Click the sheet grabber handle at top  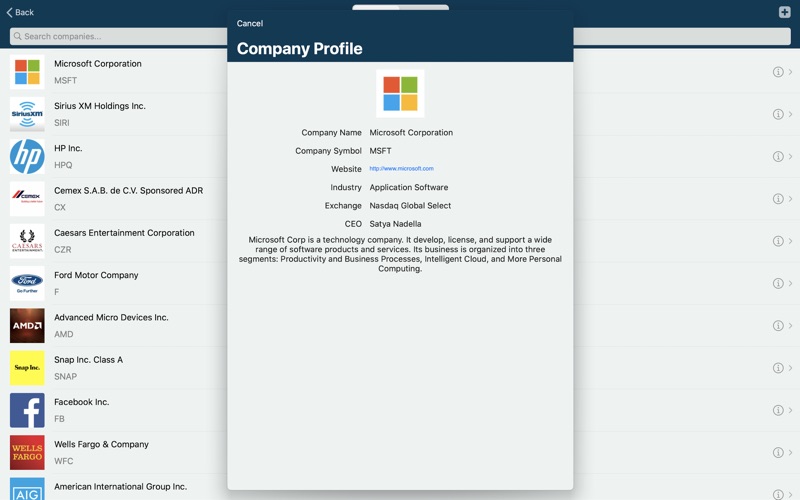tap(401, 7)
